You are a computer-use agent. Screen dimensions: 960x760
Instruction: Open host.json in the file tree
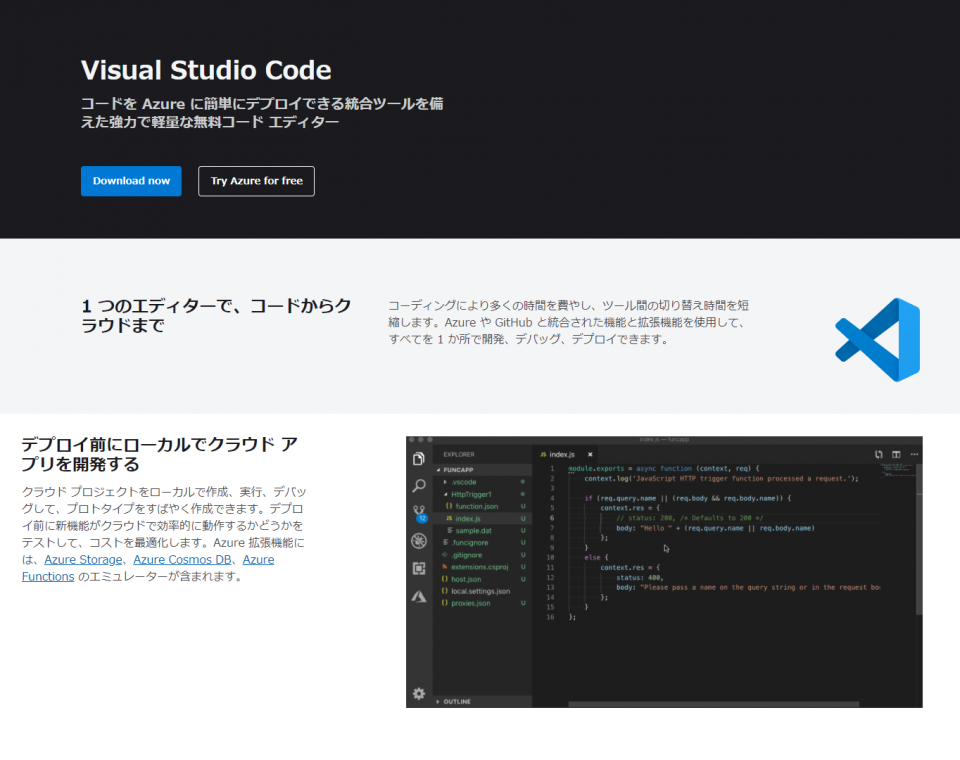[466, 579]
